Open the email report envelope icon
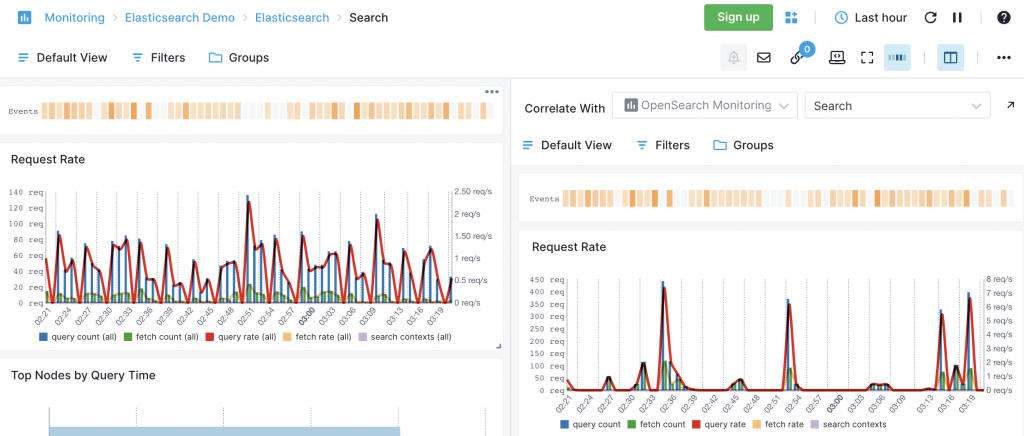 click(x=763, y=57)
